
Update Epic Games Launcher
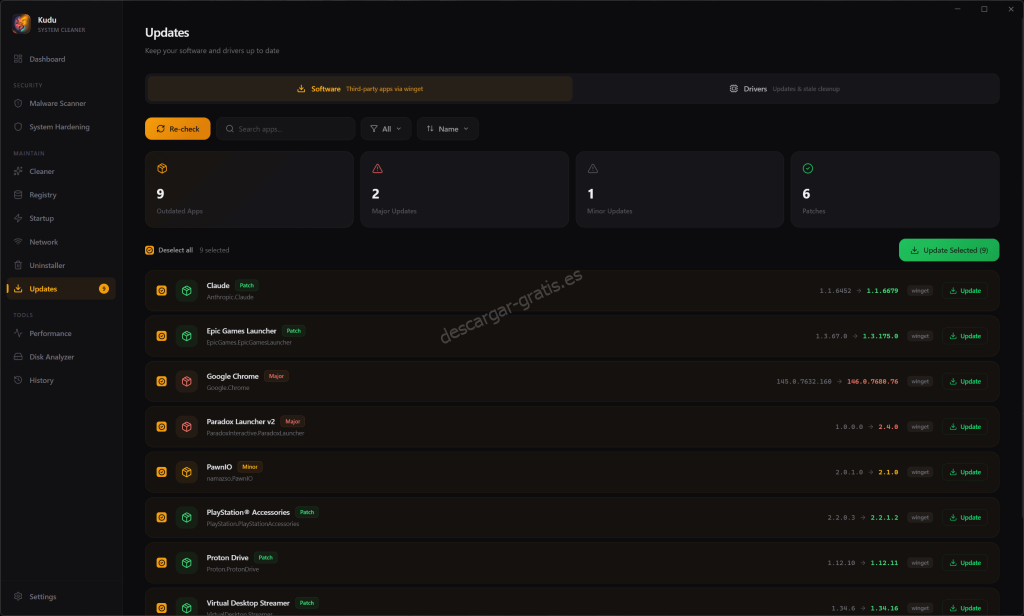(x=965, y=336)
